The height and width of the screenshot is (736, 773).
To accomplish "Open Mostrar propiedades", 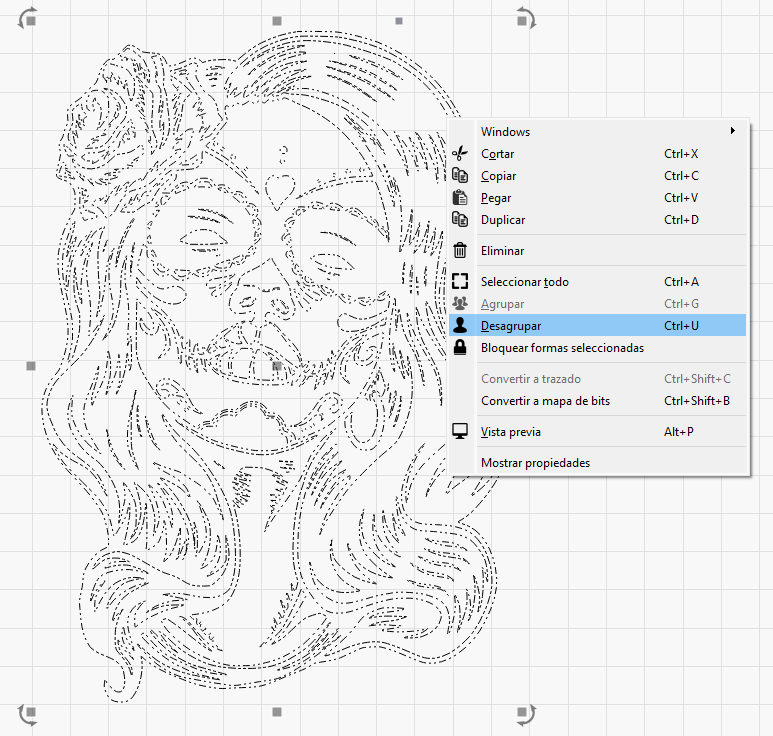I will (535, 463).
